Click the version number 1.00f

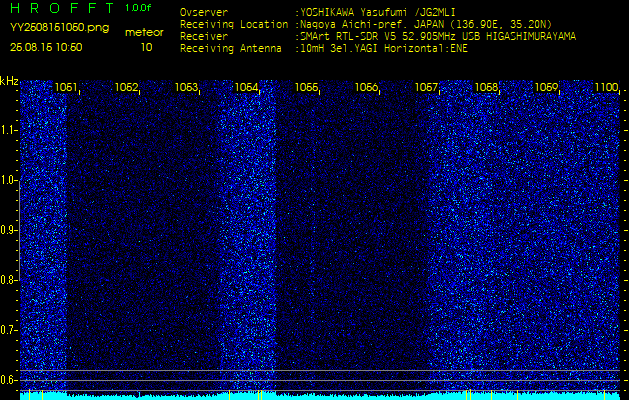(x=138, y=8)
